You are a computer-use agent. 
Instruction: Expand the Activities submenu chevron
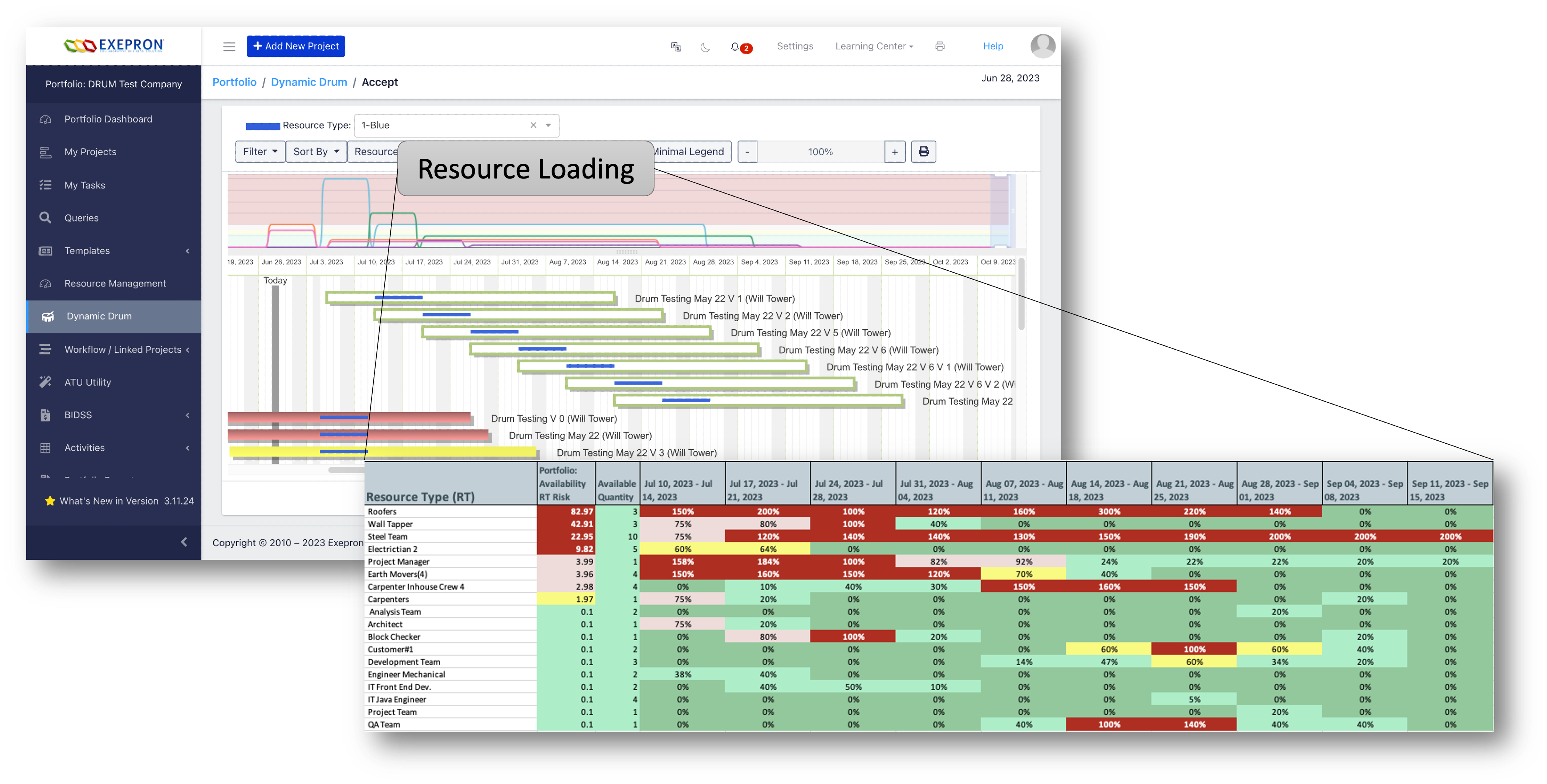(187, 448)
